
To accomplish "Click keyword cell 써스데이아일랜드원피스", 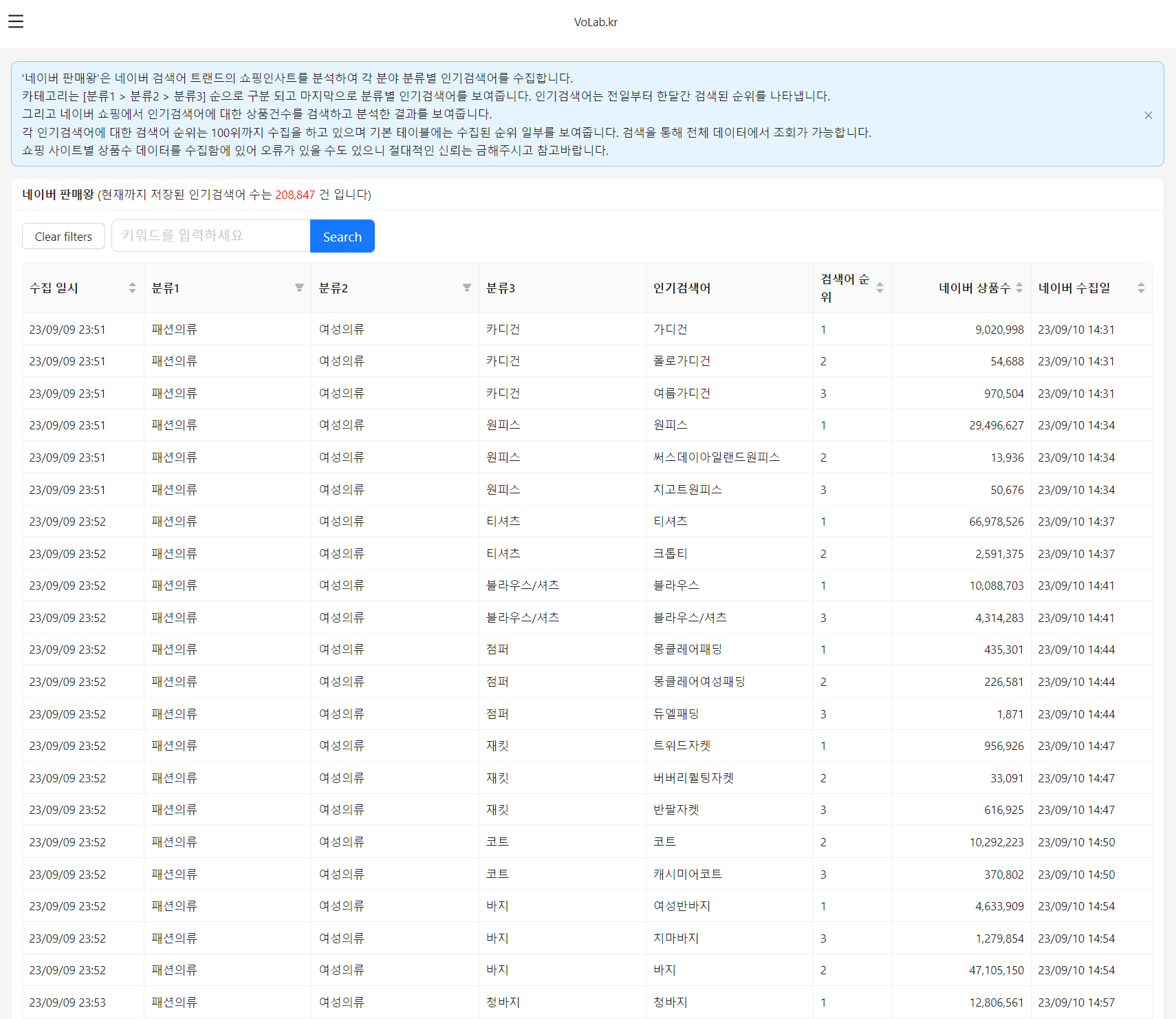I will [x=716, y=458].
